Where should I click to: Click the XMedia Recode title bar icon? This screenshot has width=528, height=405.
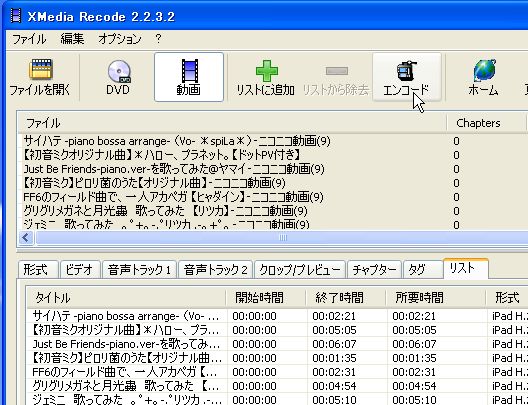tap(15, 16)
